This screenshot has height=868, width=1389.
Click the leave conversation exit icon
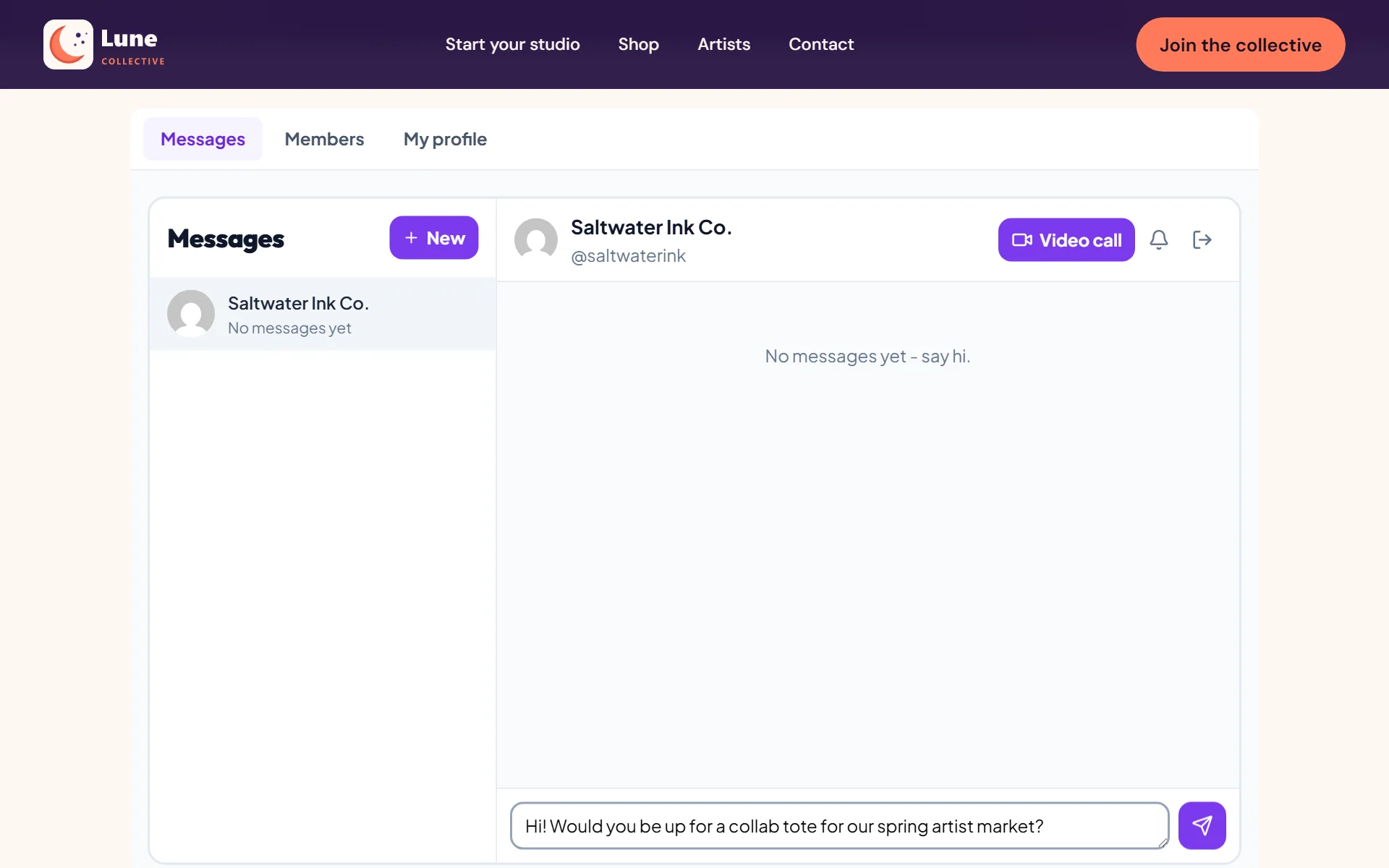[1202, 239]
